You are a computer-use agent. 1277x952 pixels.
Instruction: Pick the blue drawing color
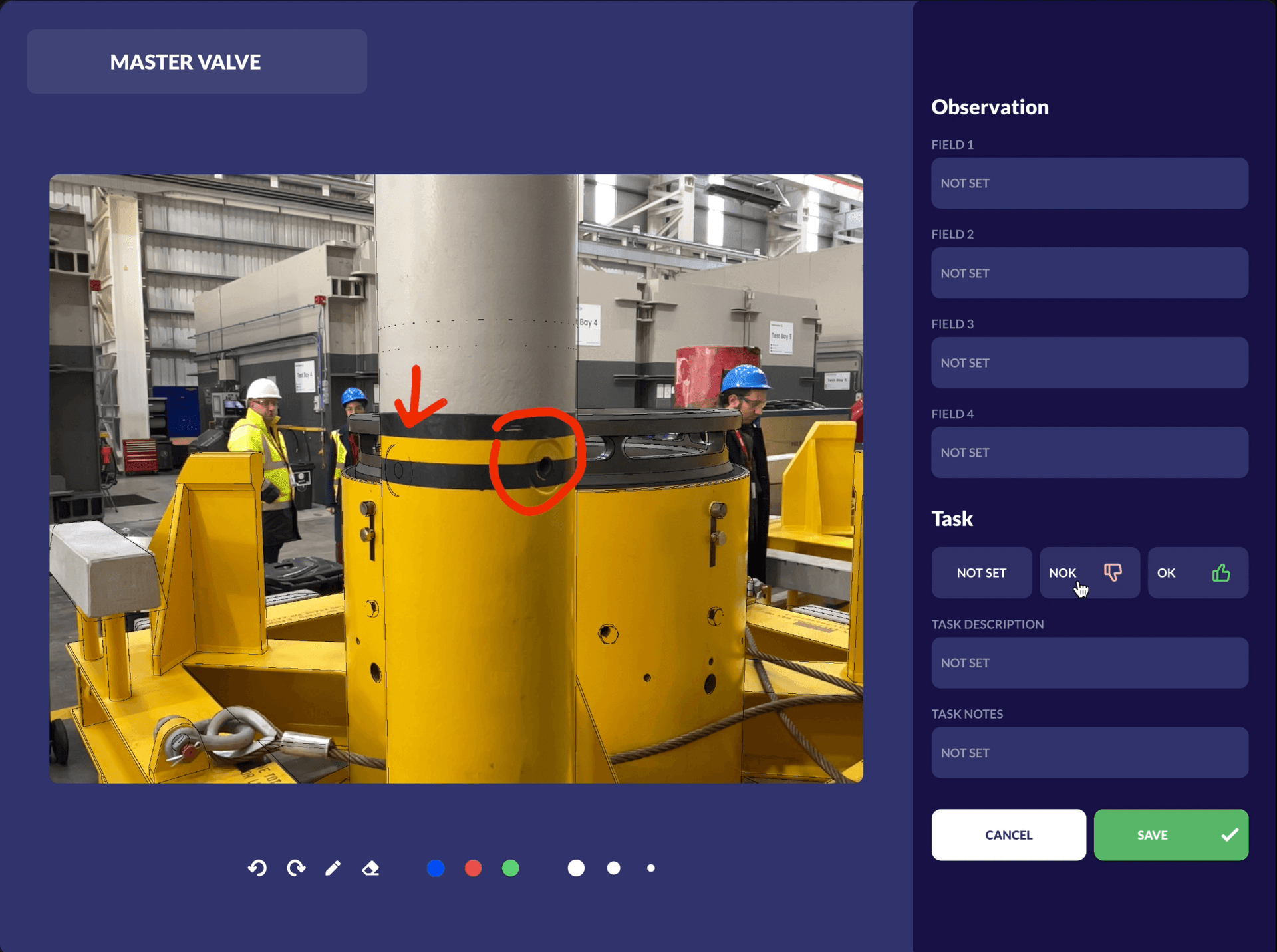(x=436, y=868)
